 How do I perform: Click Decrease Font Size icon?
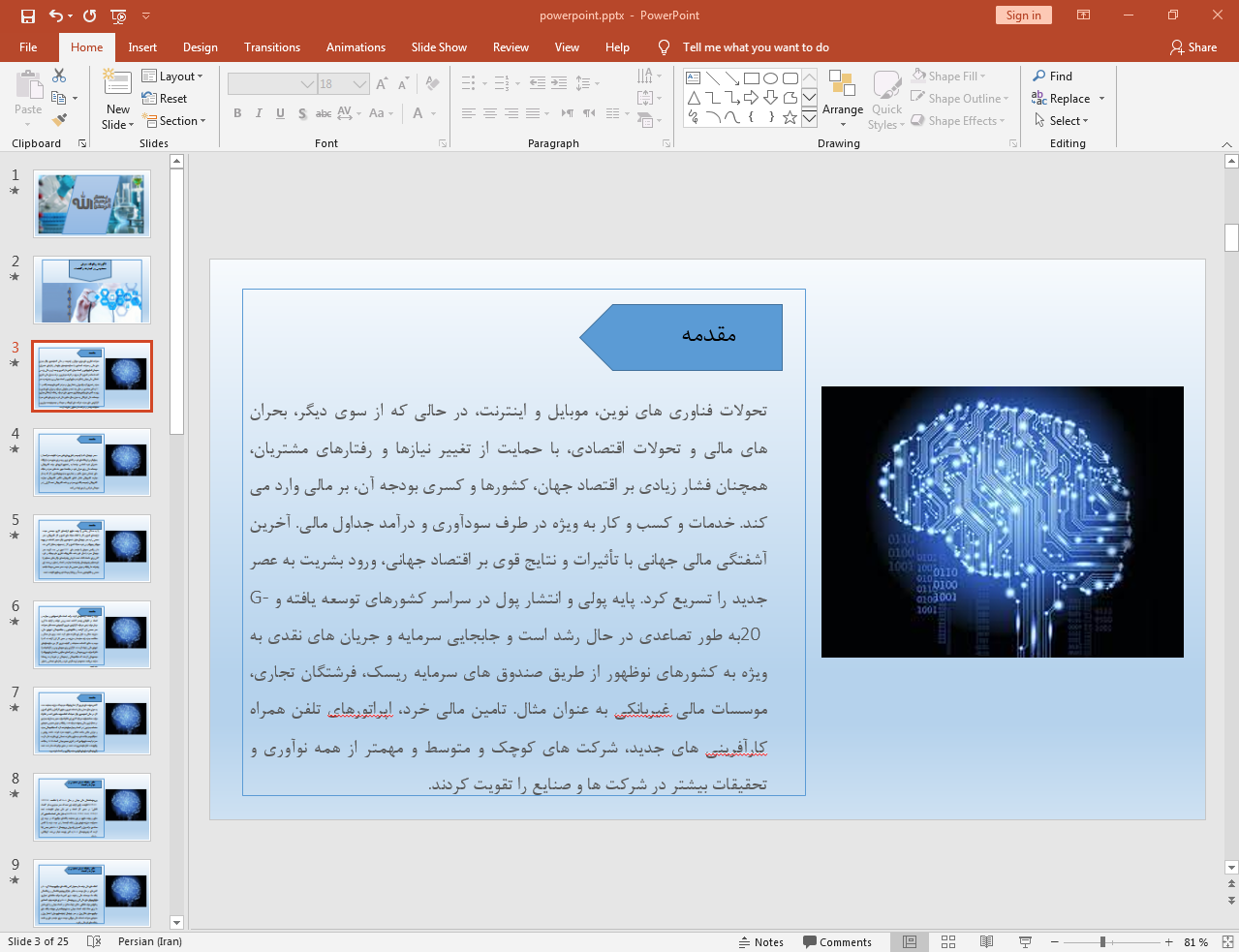[401, 84]
